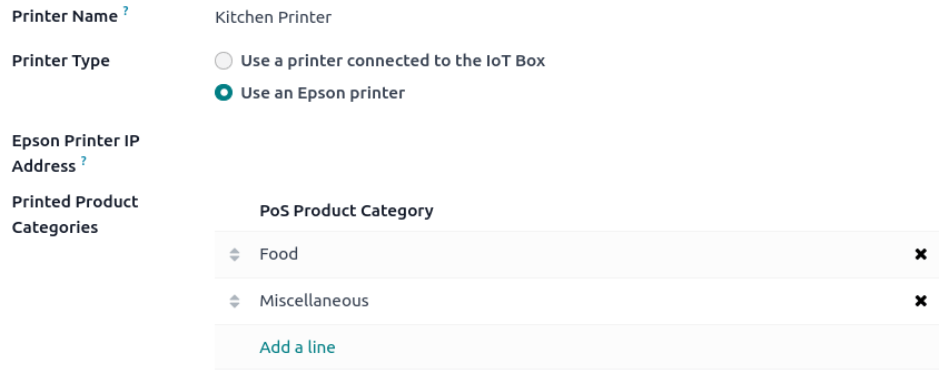Open the Miscellaneous category entry
This screenshot has width=940, height=372.
(x=314, y=301)
